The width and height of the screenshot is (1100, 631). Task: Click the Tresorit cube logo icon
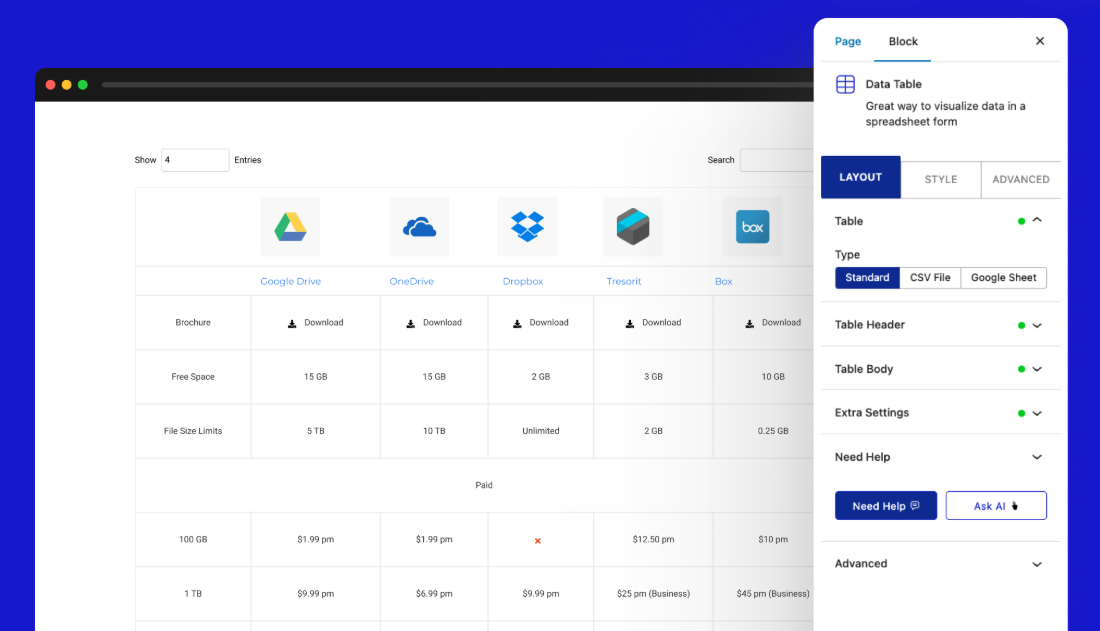[633, 227]
